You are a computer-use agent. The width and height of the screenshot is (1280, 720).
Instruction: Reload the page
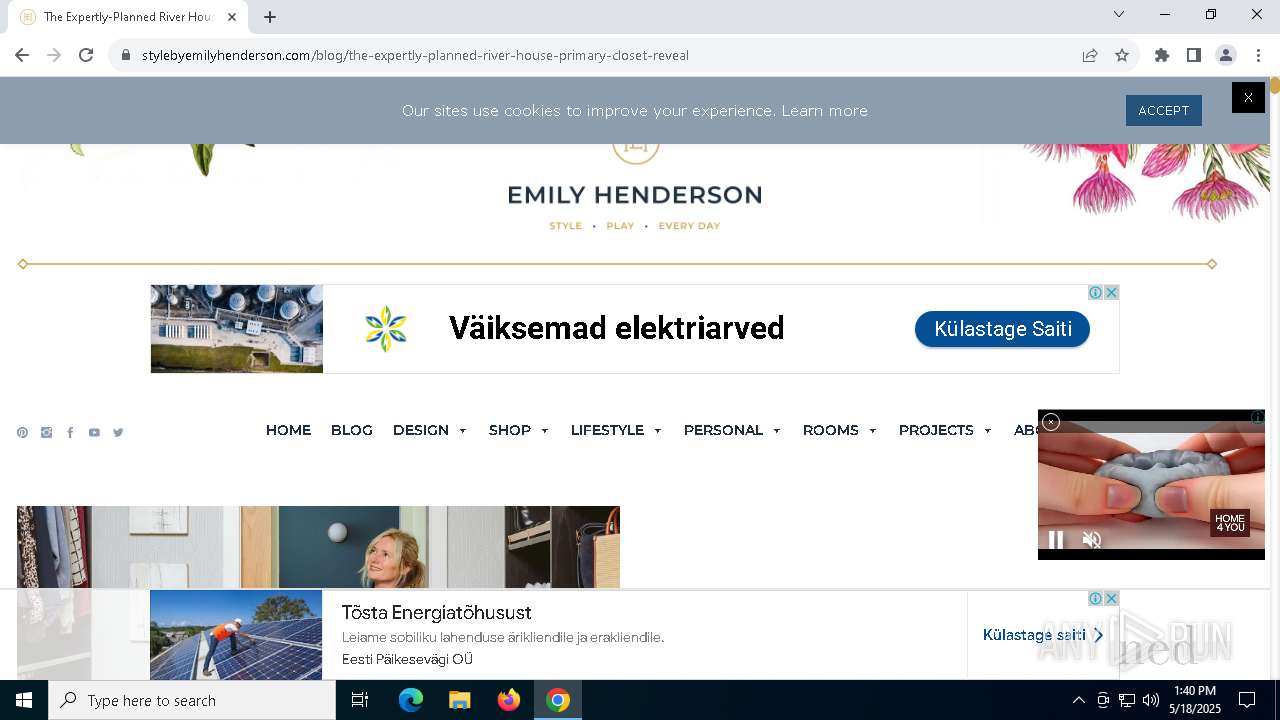[86, 55]
